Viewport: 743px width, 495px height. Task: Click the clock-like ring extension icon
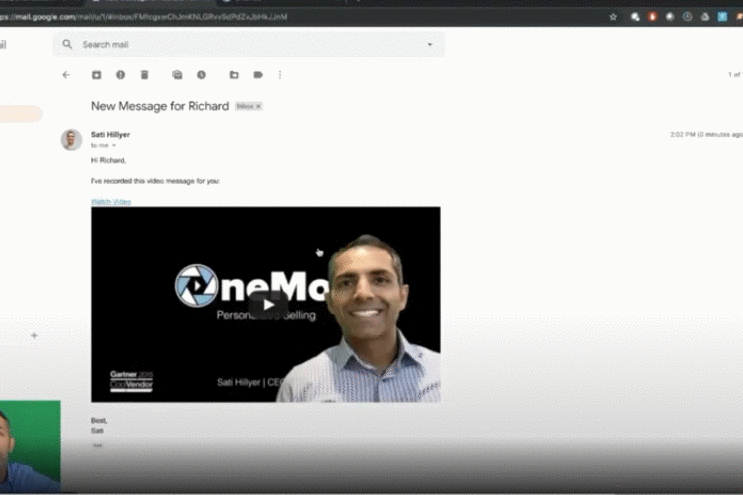pyautogui.click(x=688, y=17)
